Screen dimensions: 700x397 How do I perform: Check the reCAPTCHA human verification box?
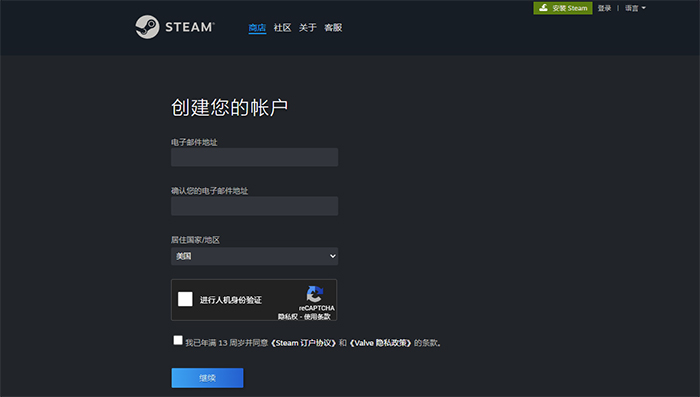185,299
